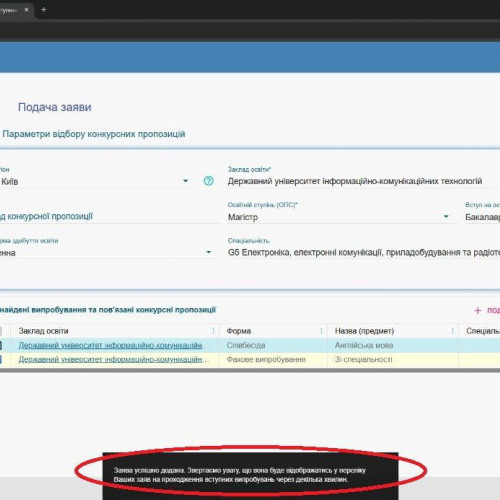
Task: Open column menu for Назва (предмет) header
Action: (452, 331)
